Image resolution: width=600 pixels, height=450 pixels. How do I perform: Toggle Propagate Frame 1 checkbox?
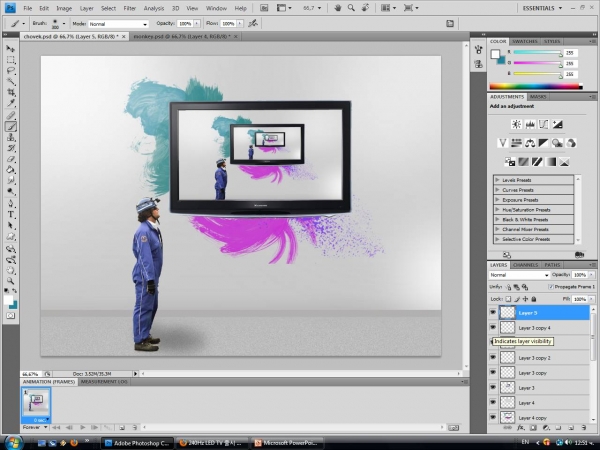click(x=551, y=287)
